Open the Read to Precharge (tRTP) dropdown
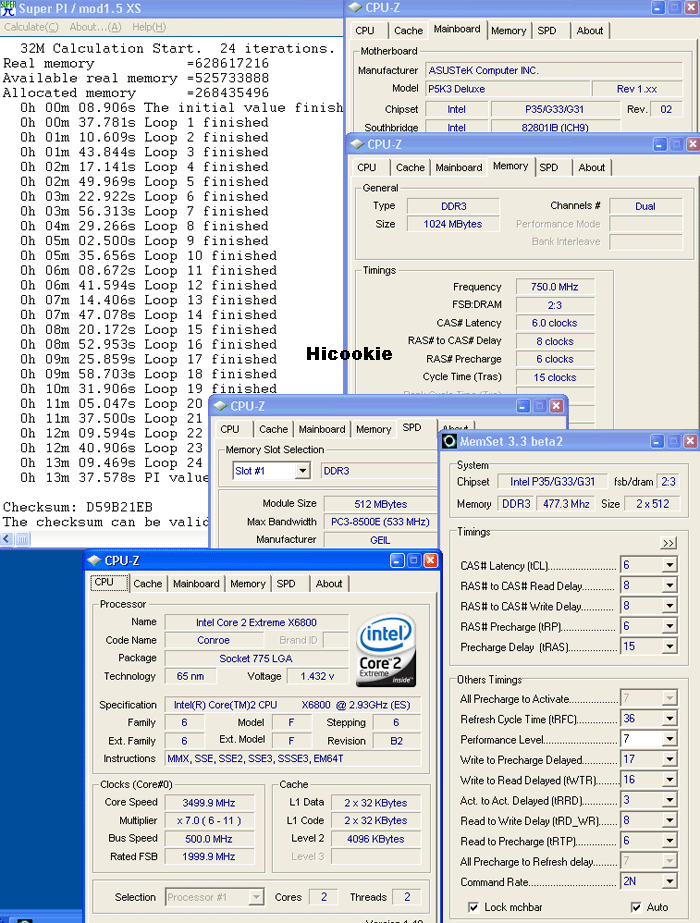This screenshot has height=923, width=700. (669, 841)
